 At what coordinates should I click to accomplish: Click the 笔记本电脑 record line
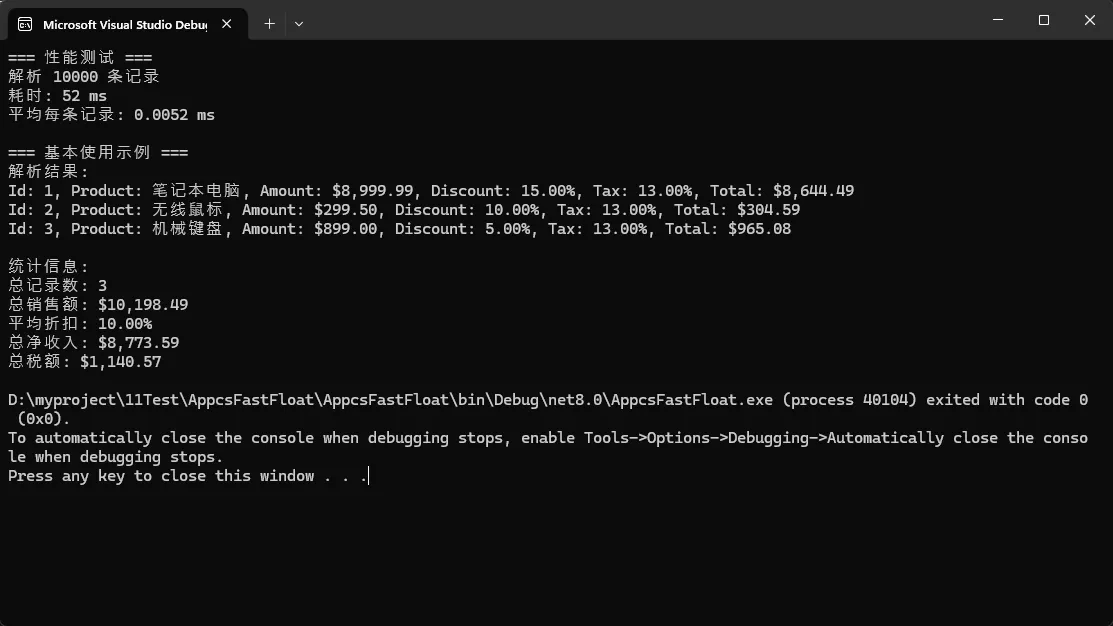430,190
